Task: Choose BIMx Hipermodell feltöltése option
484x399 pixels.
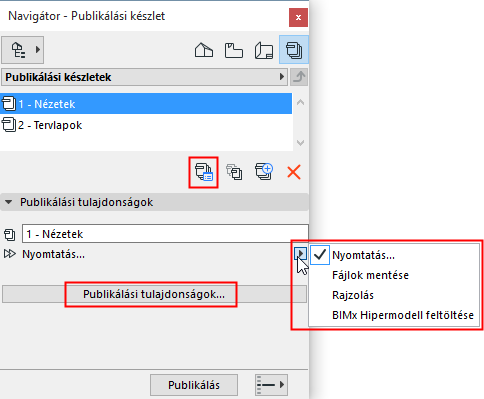Action: point(395,315)
